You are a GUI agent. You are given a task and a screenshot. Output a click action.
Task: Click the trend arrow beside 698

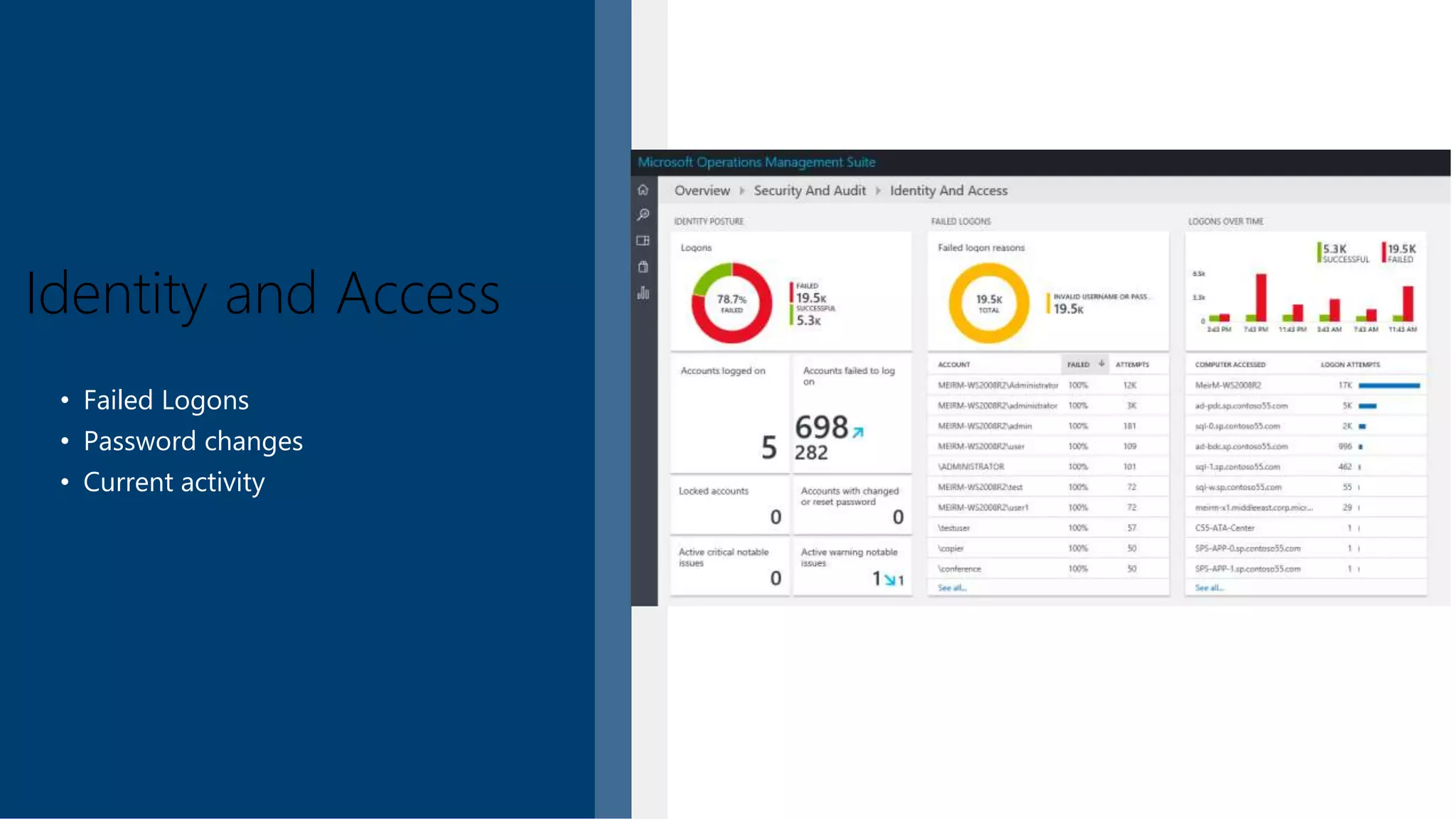858,432
